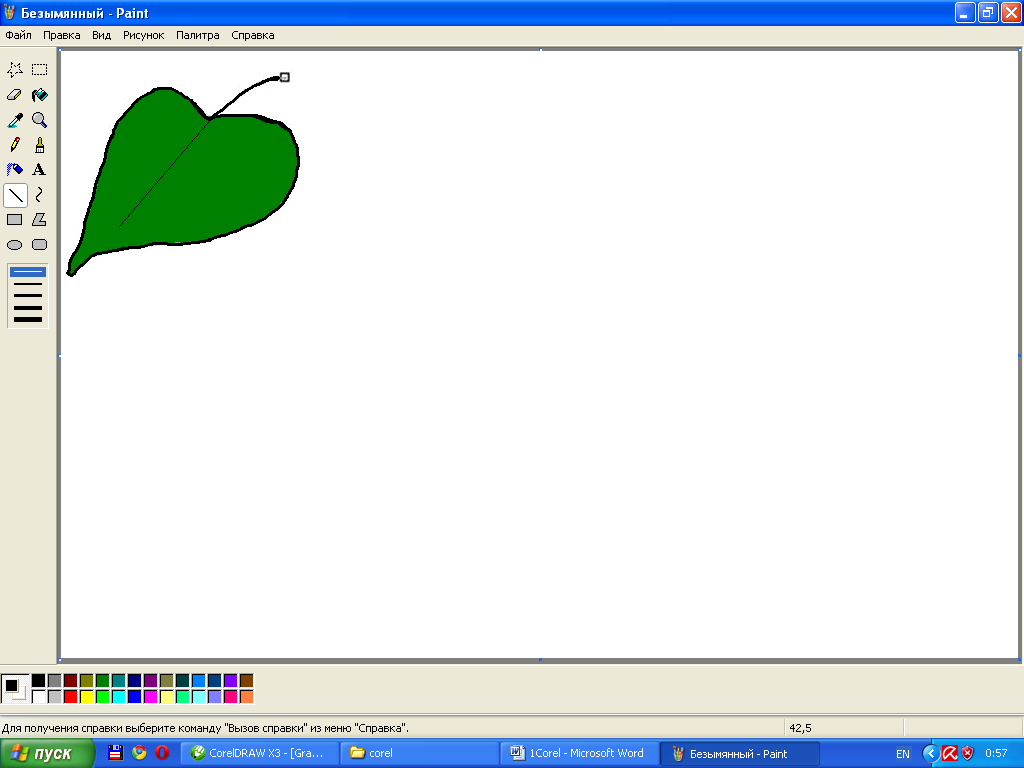Viewport: 1024px width, 768px height.
Task: Open the Вид menu
Action: (101, 35)
